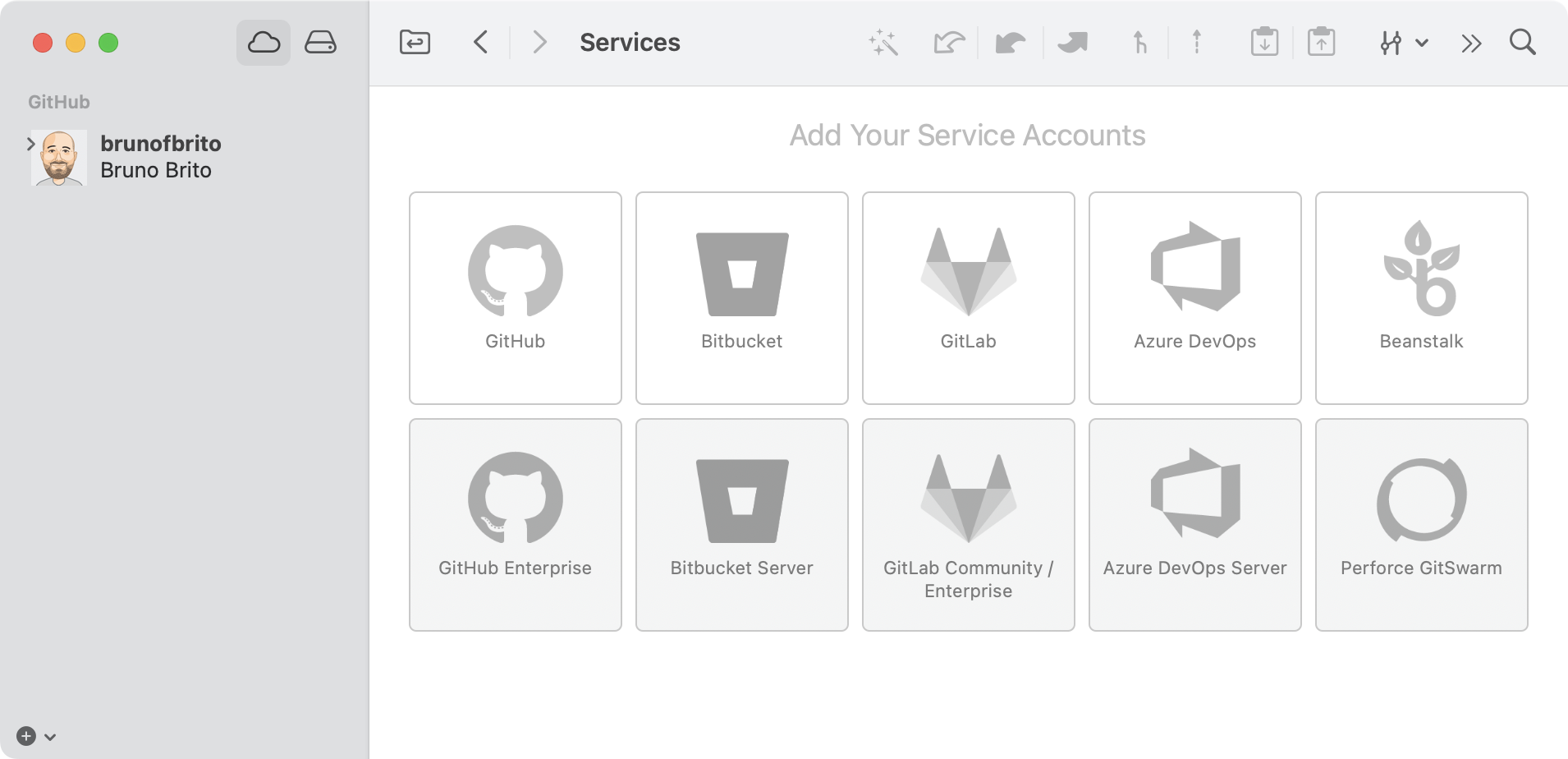Add a GitHub service account
The image size is (1568, 759).
point(515,297)
